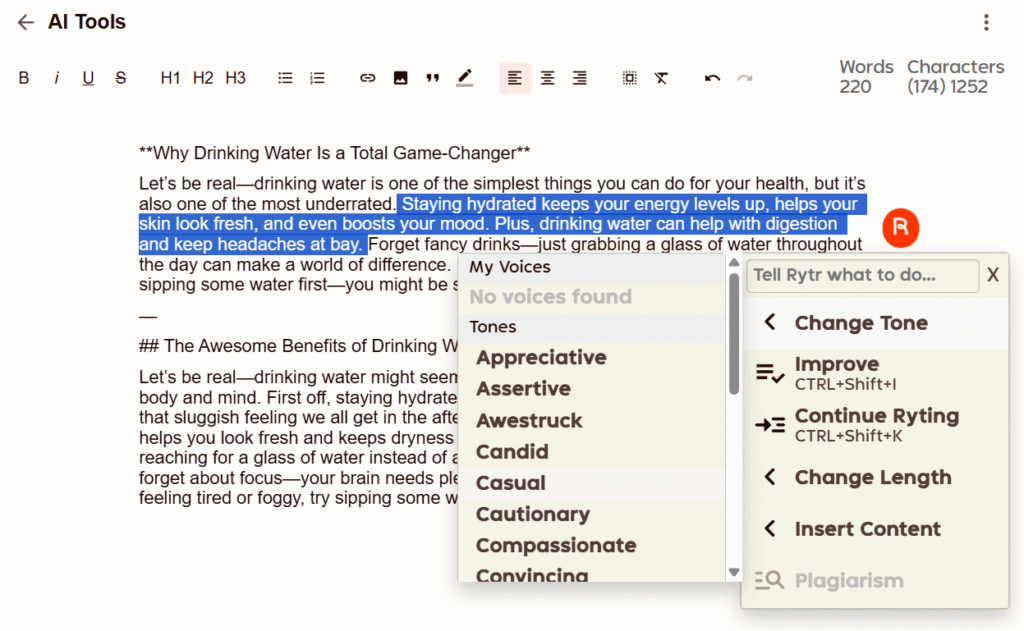
Task: Run the Improve action
Action: click(838, 372)
